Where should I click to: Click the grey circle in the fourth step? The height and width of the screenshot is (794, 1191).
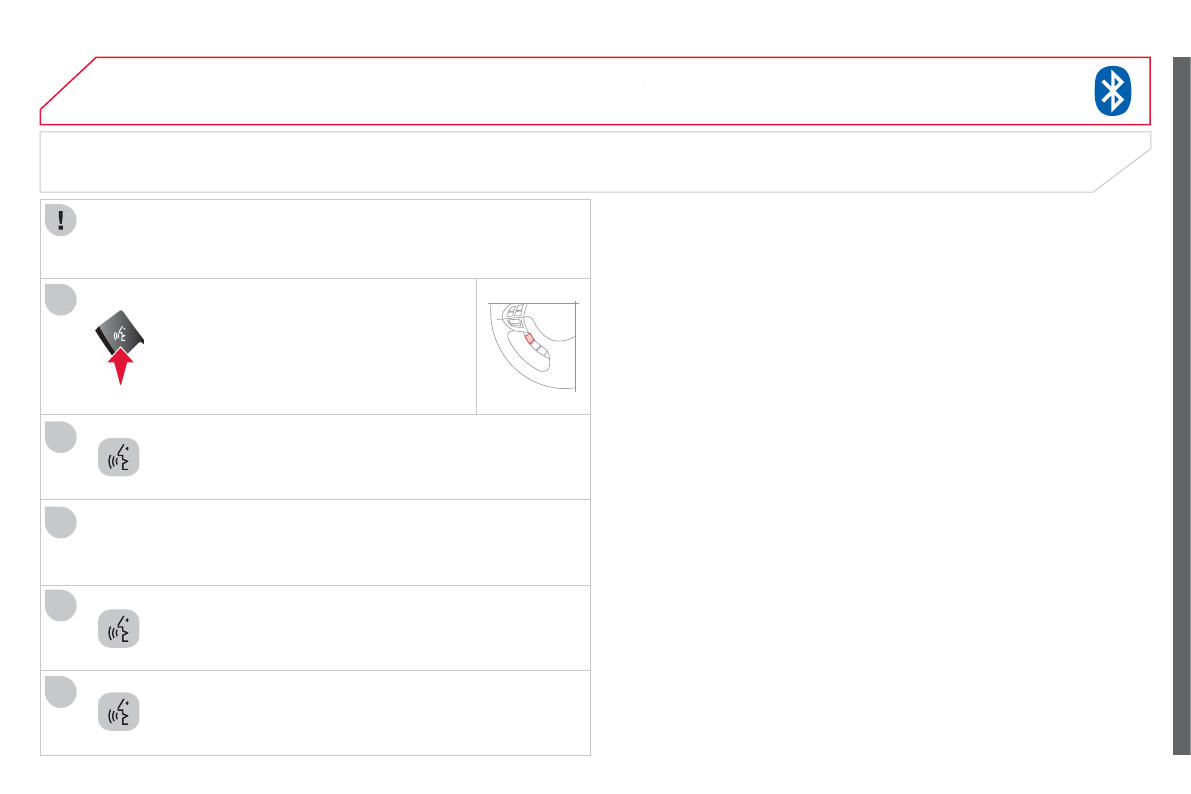(60, 606)
